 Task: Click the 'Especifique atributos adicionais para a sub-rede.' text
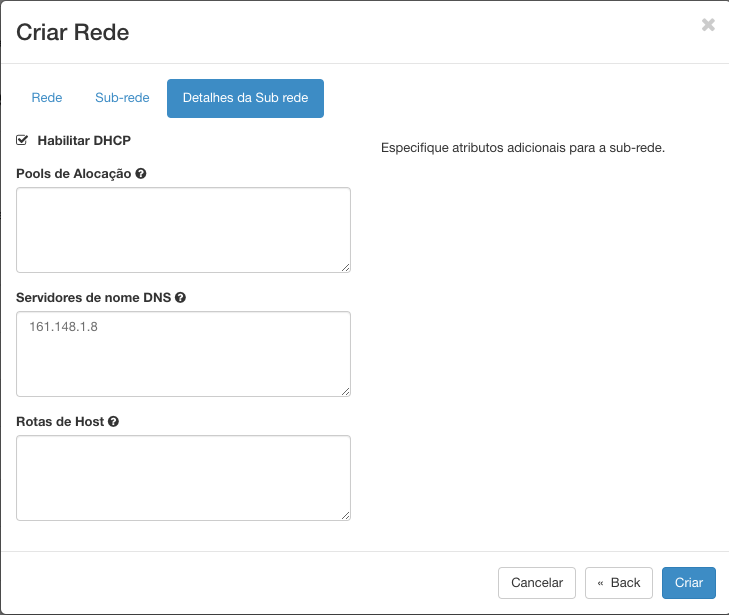click(523, 148)
